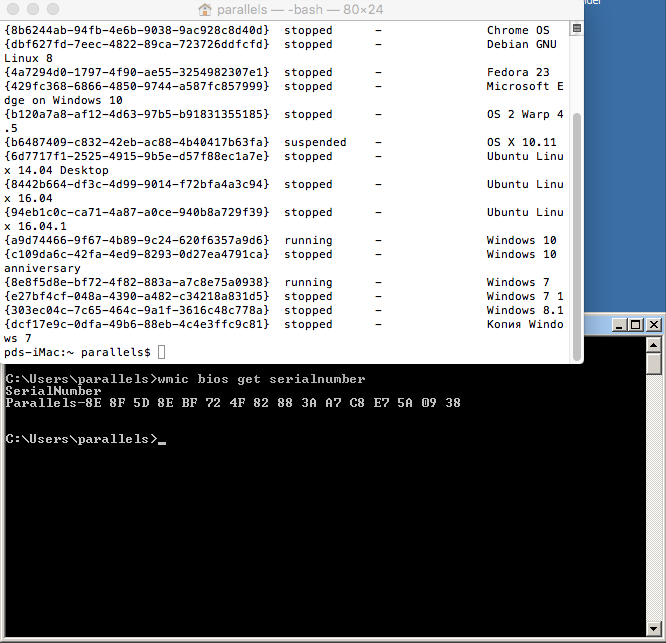Click the red close button of Terminal

coord(13,8)
